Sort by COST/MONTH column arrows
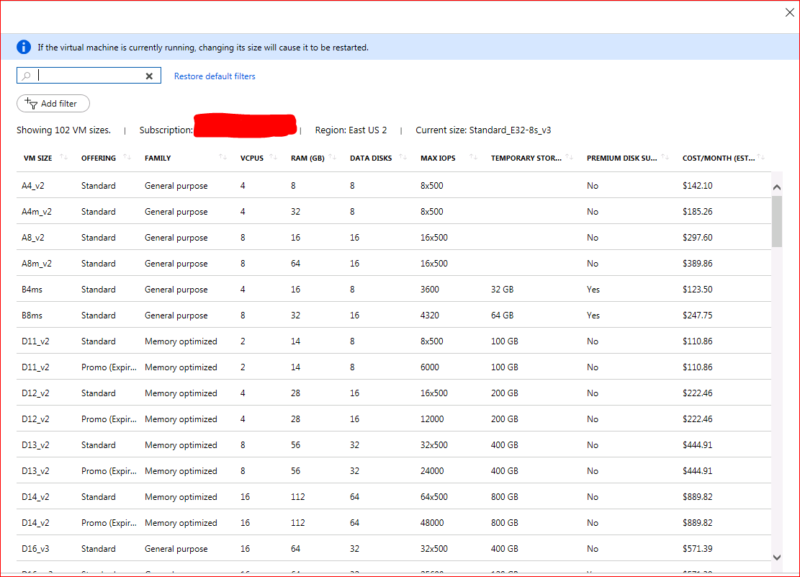Screen dimensions: 800x577 [764, 158]
